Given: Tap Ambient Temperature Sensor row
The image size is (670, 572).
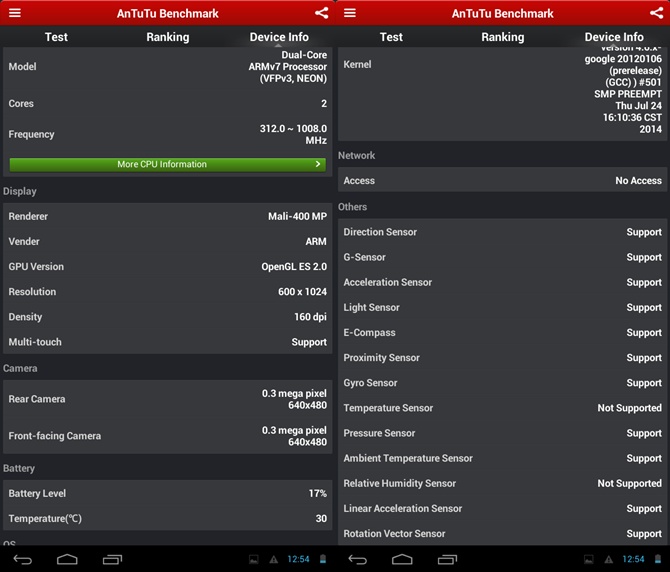Looking at the screenshot, I should coord(502,458).
